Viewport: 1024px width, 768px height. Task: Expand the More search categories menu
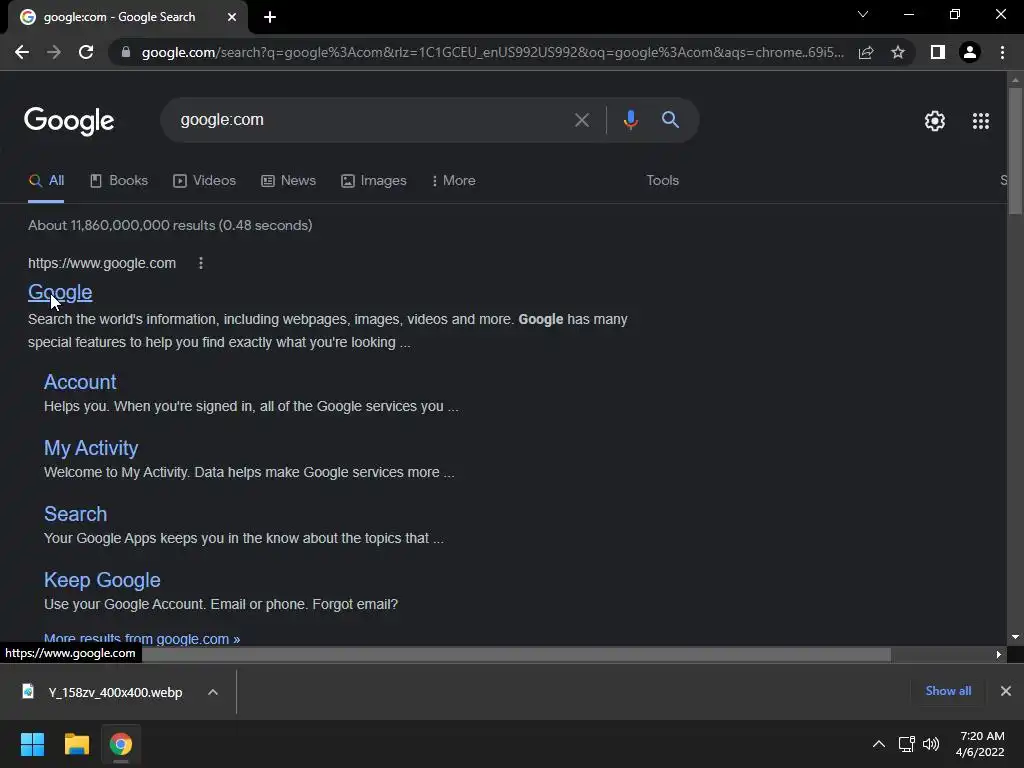pos(453,181)
